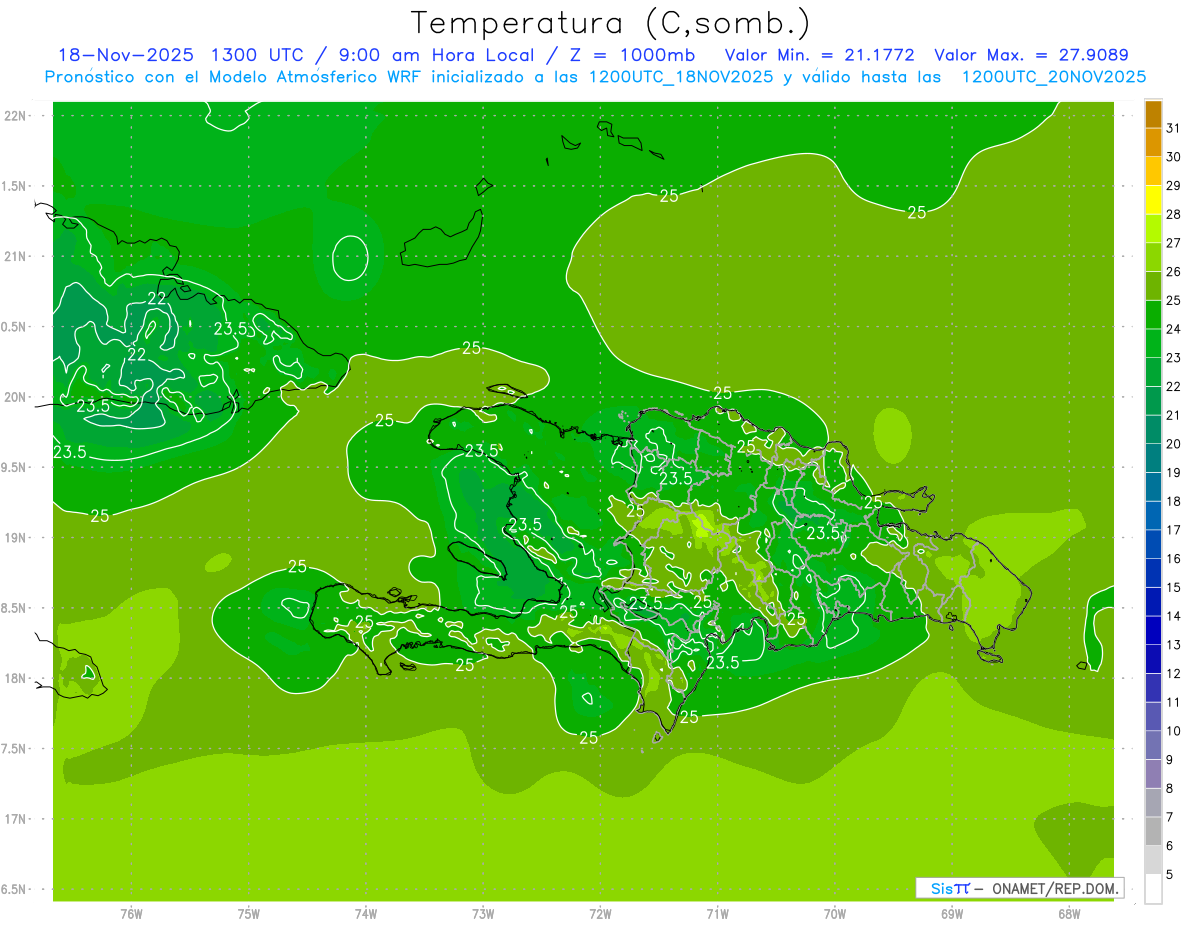Select the '1300 UTC' time text

[258, 55]
